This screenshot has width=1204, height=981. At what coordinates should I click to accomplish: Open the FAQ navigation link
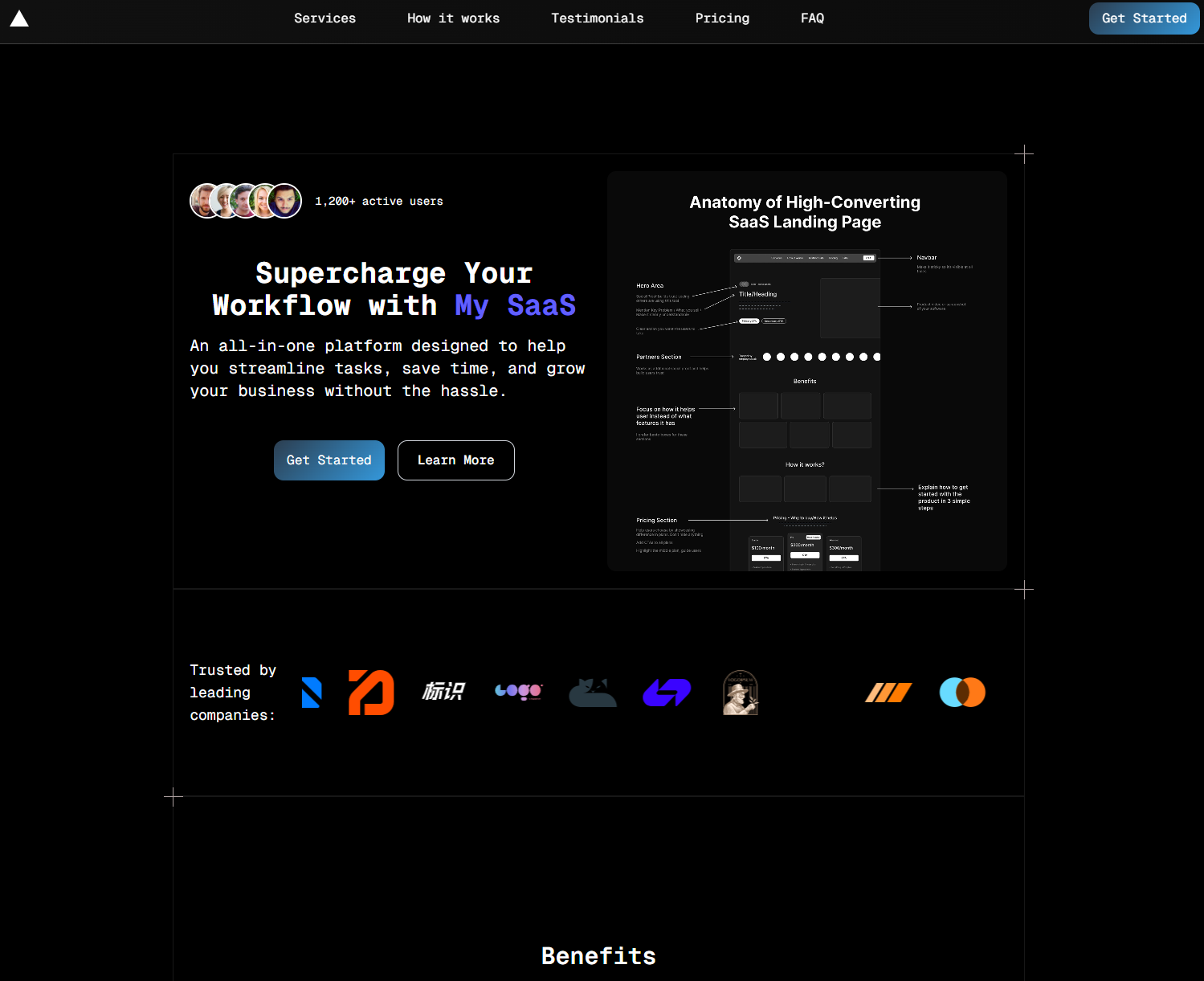point(812,18)
